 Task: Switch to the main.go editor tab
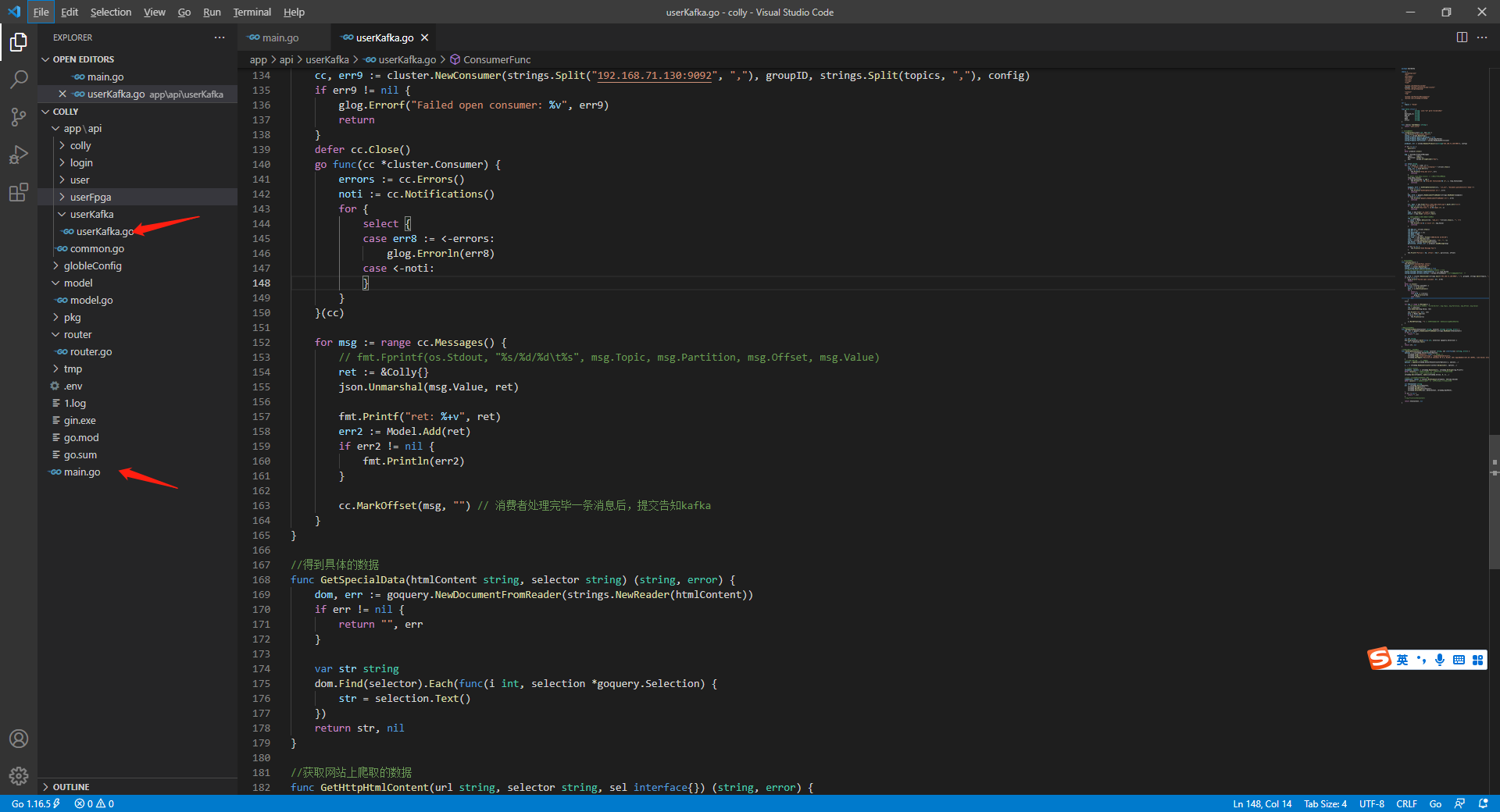pos(281,37)
